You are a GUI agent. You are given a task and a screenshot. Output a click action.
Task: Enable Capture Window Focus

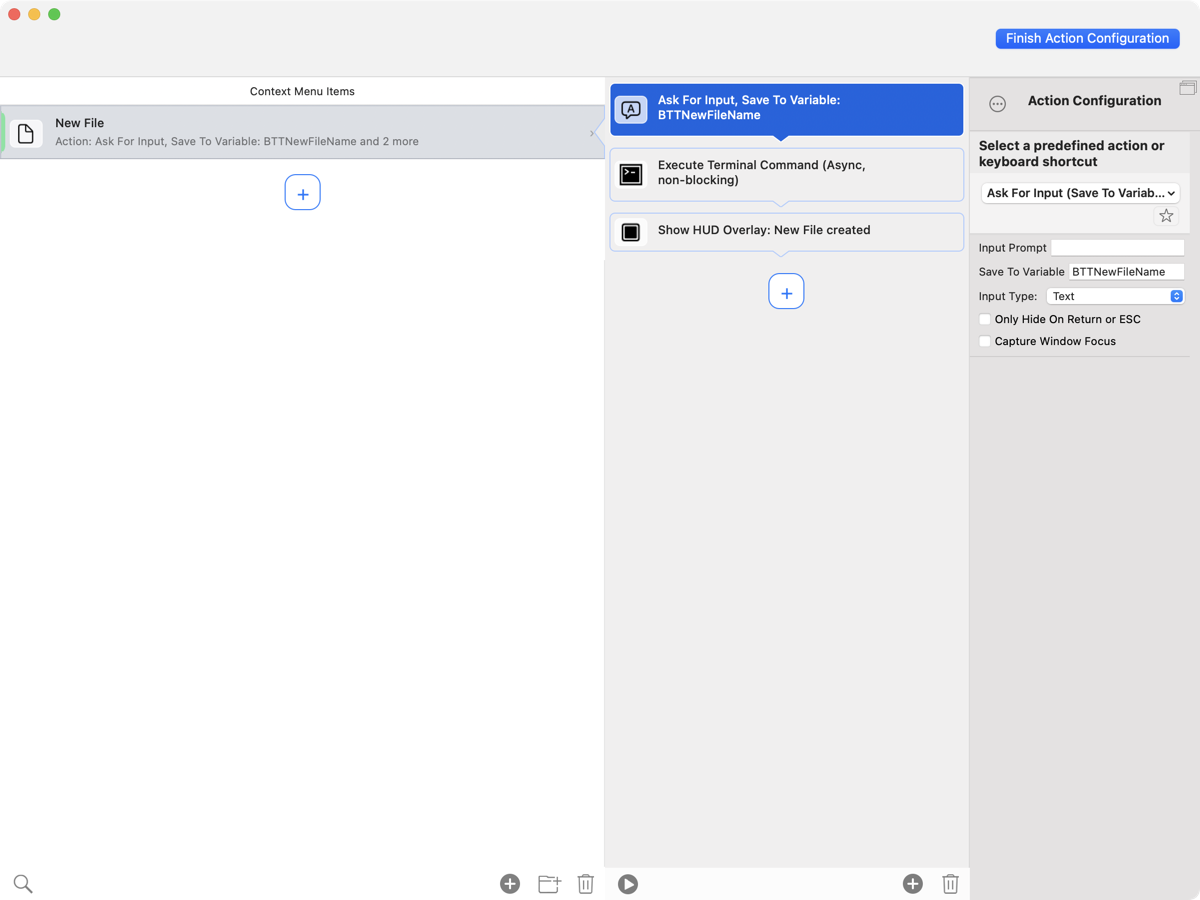point(984,341)
